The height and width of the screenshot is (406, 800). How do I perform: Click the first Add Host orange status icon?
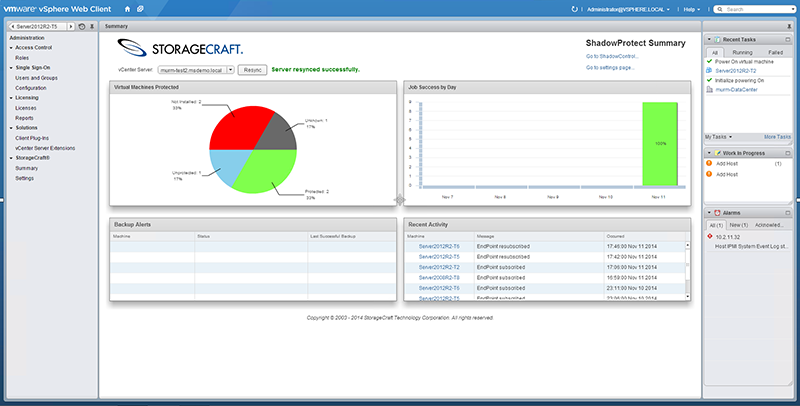[x=709, y=163]
